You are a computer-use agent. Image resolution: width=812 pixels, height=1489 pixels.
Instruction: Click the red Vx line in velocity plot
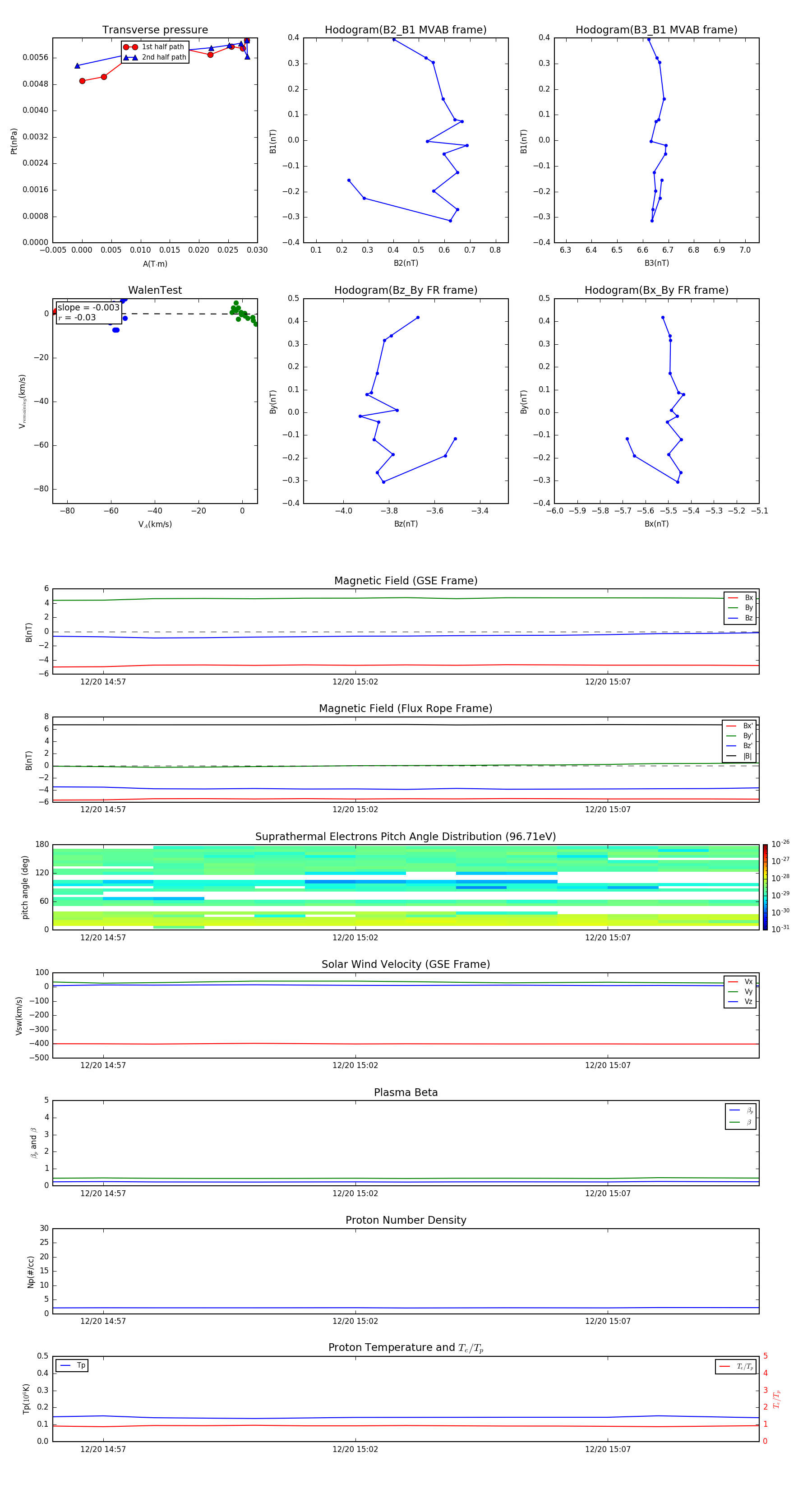click(x=406, y=1044)
